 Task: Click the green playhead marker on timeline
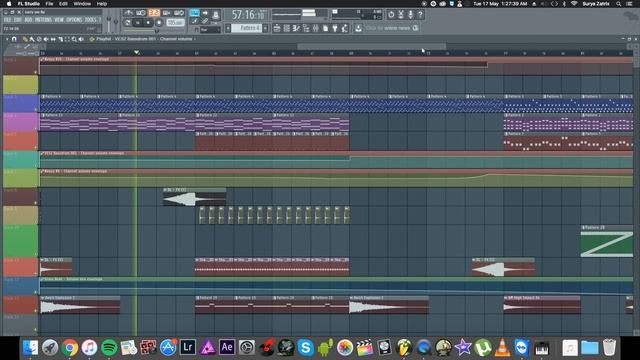tap(137, 52)
